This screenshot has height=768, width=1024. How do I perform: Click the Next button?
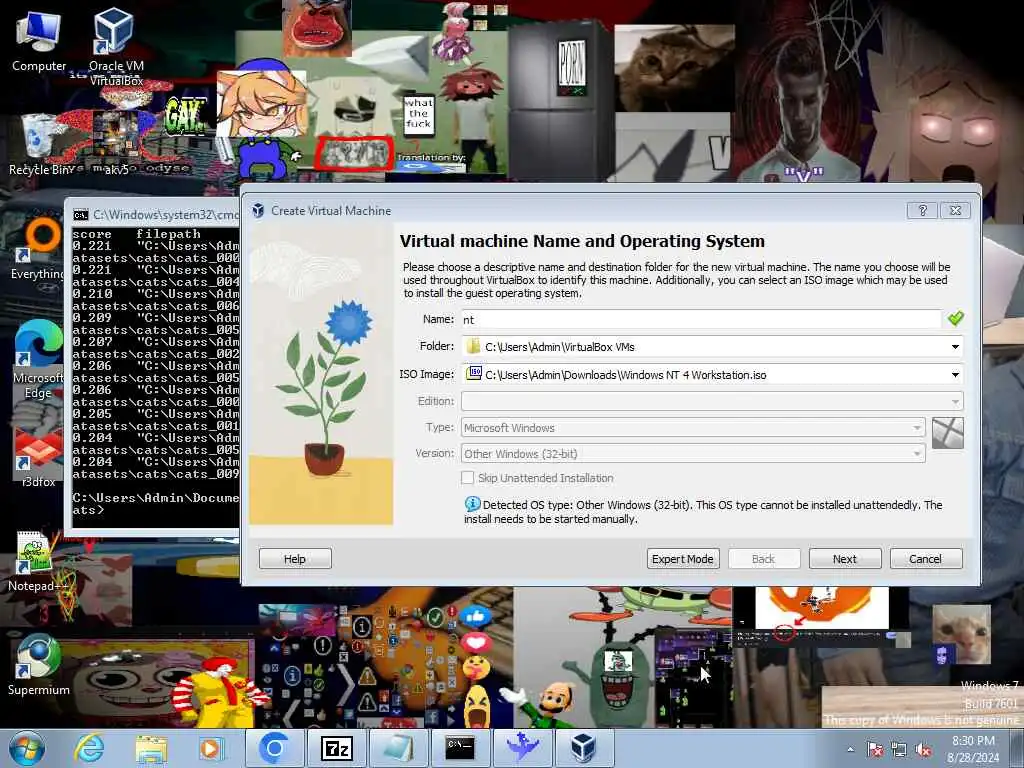(x=844, y=559)
